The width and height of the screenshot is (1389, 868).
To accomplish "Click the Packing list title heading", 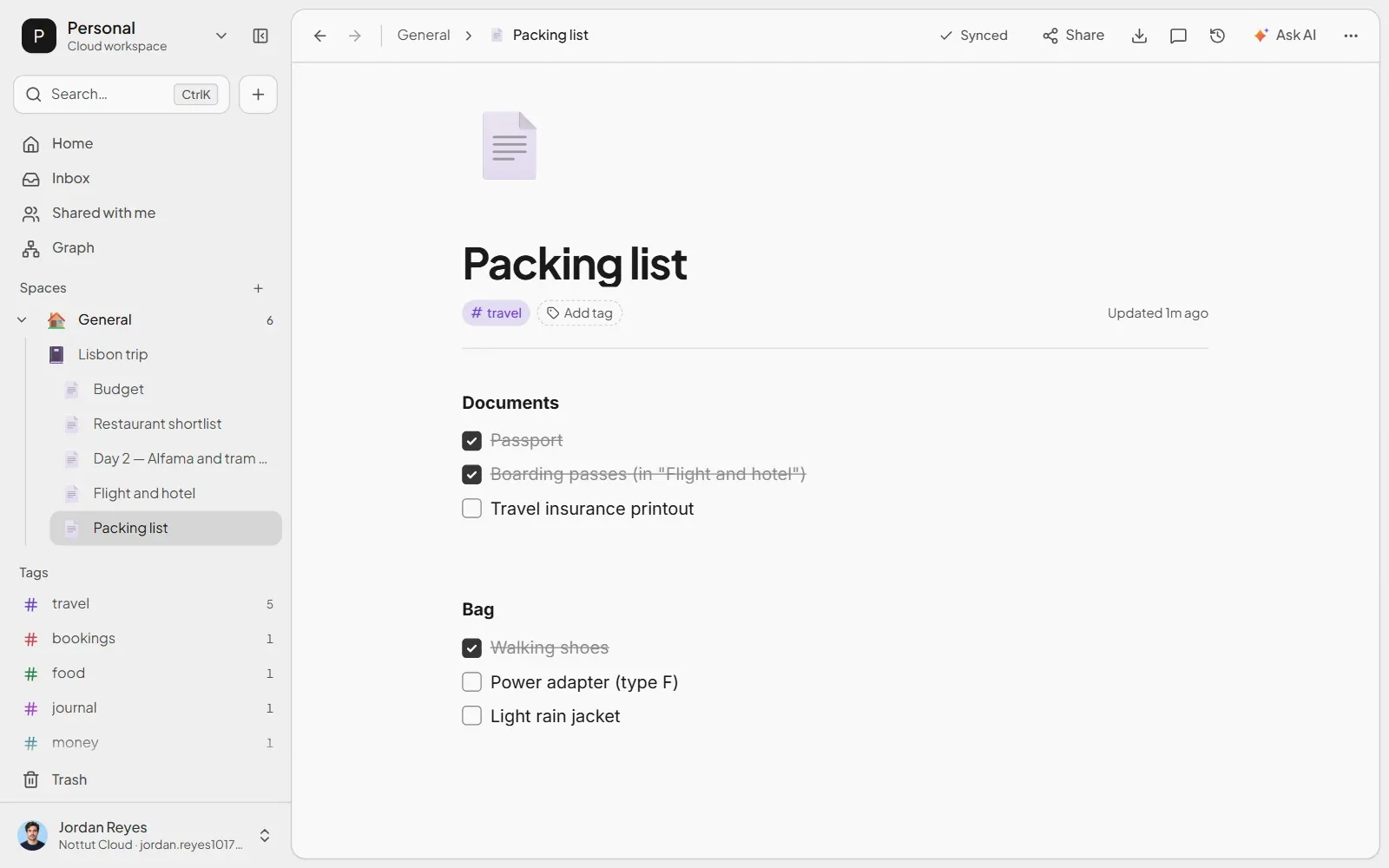I will tap(575, 264).
